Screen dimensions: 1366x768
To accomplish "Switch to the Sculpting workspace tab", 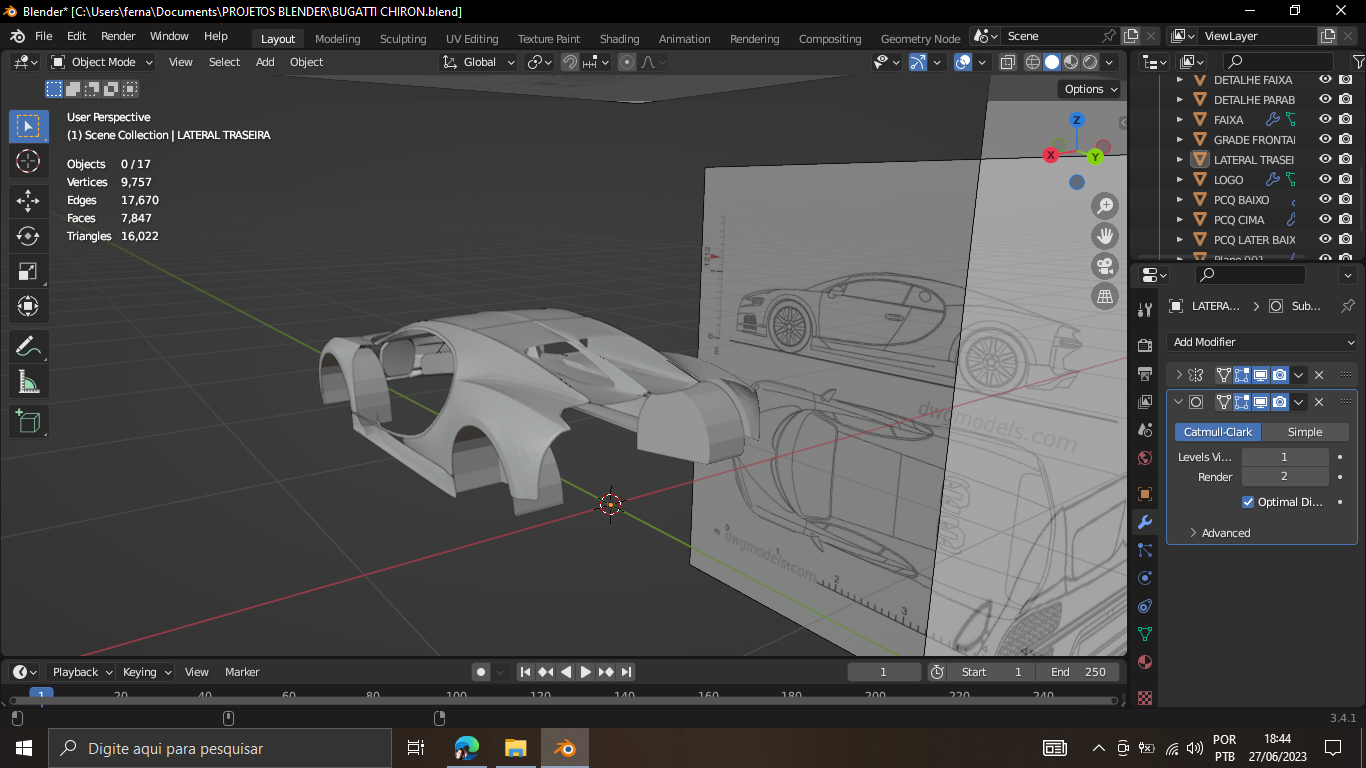I will [403, 39].
